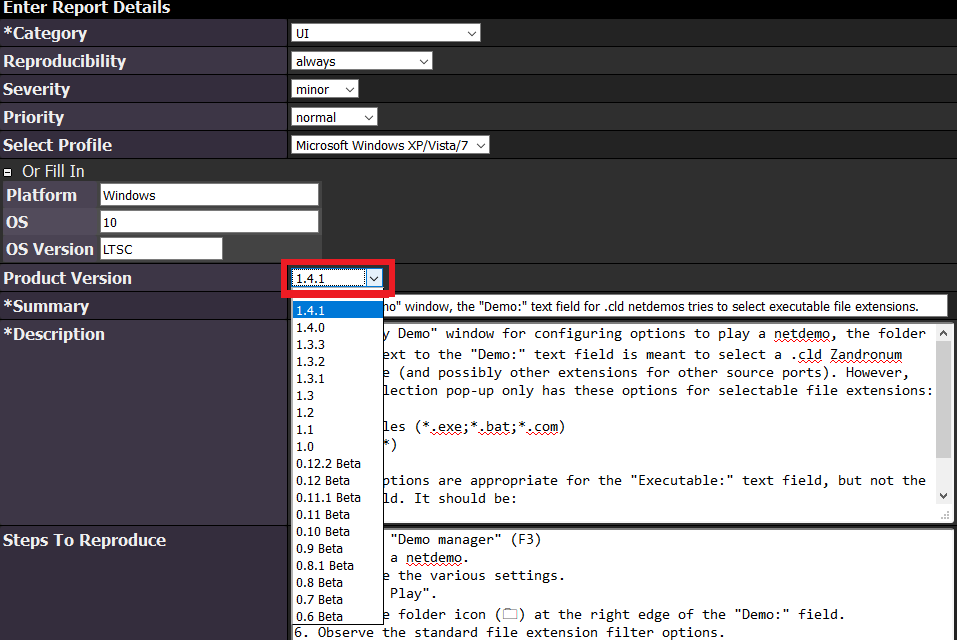Screen dimensions: 957x640
Task: Select version 1.3.3 from the list
Action: [310, 344]
